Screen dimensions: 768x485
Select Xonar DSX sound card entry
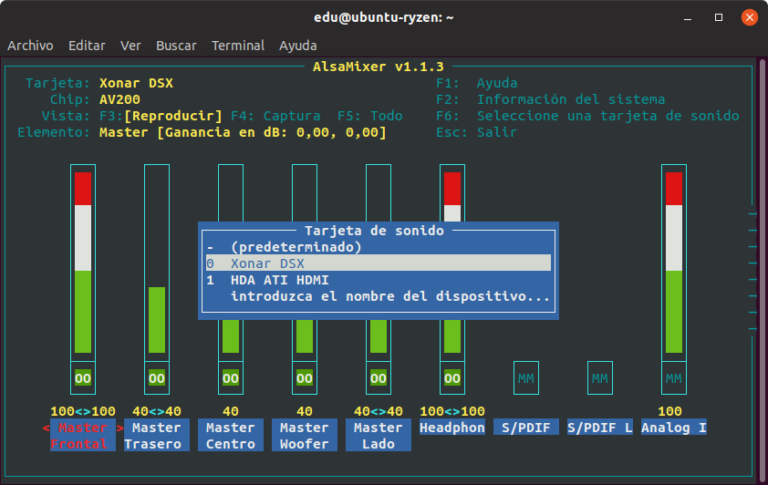(378, 263)
